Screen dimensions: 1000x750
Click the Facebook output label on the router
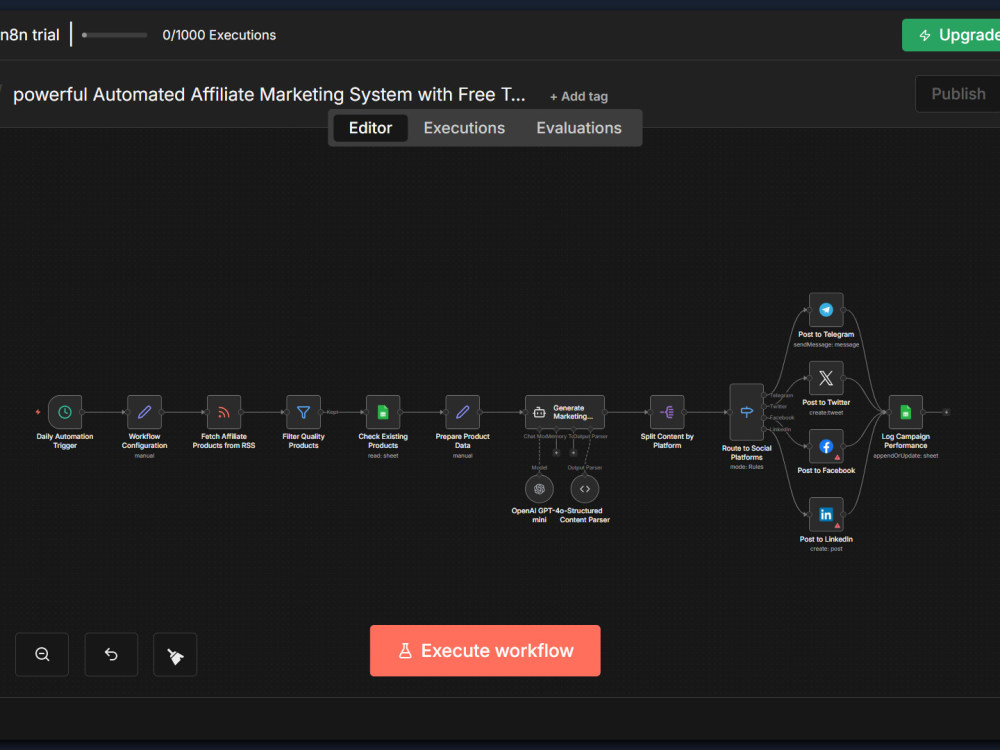pos(782,418)
